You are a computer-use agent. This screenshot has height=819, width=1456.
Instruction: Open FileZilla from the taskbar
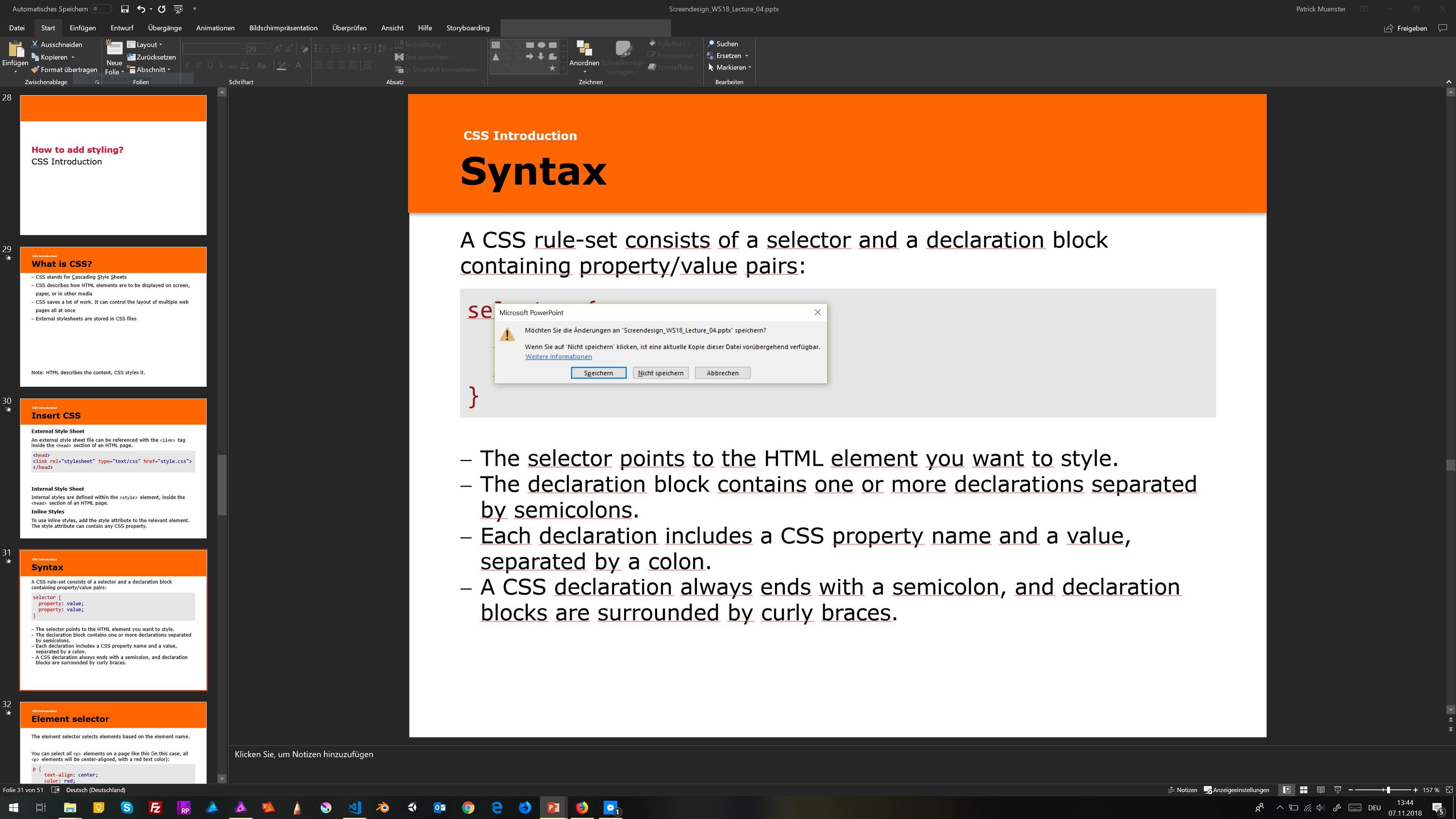155,807
